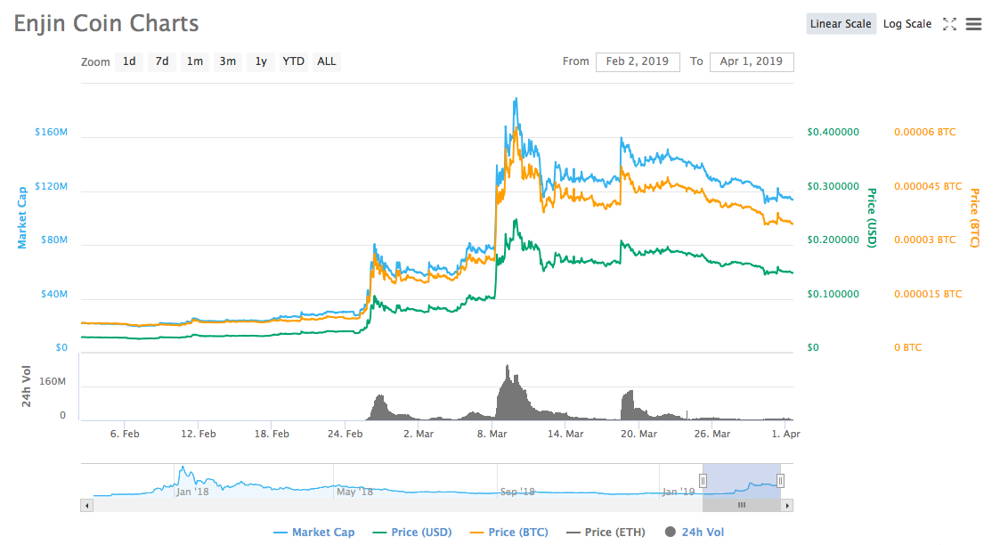Set zoom to ALL
Image resolution: width=1000 pixels, height=545 pixels.
pos(327,61)
